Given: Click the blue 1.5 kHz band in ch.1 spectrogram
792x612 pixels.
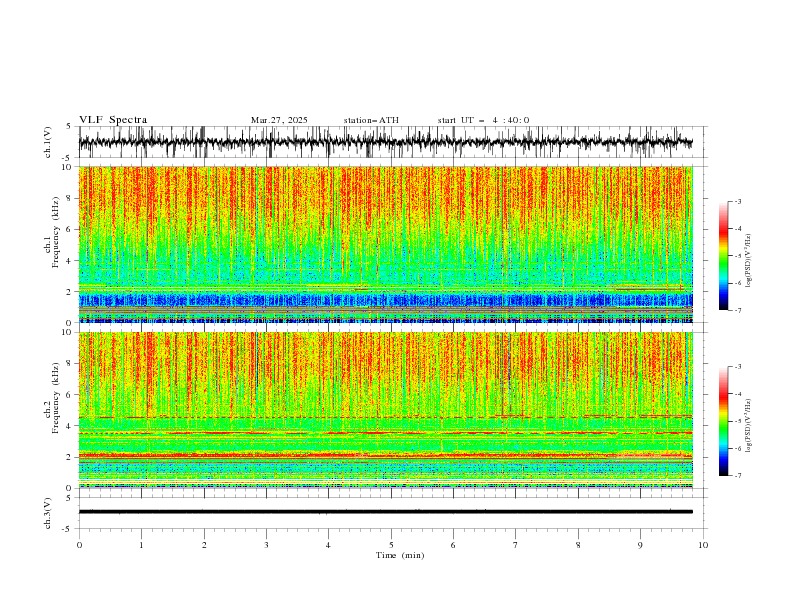Looking at the screenshot, I should 386,300.
